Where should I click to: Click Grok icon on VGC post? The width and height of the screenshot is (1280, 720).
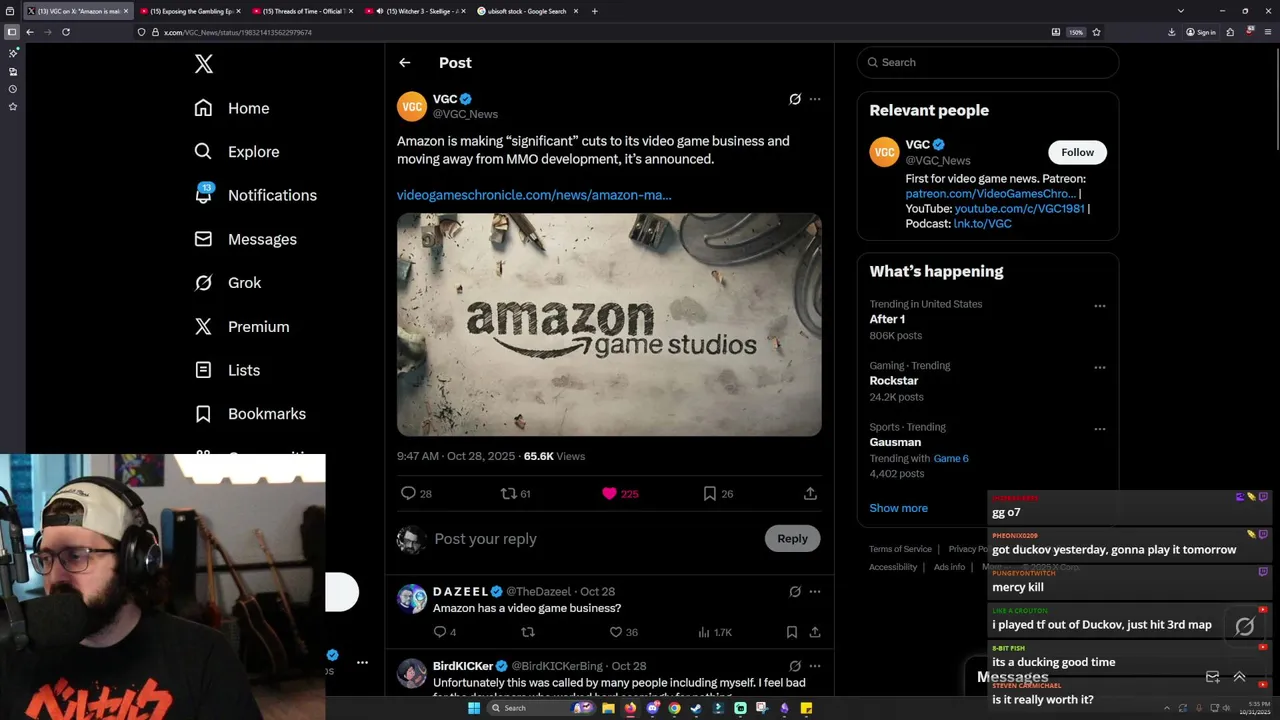coord(795,99)
